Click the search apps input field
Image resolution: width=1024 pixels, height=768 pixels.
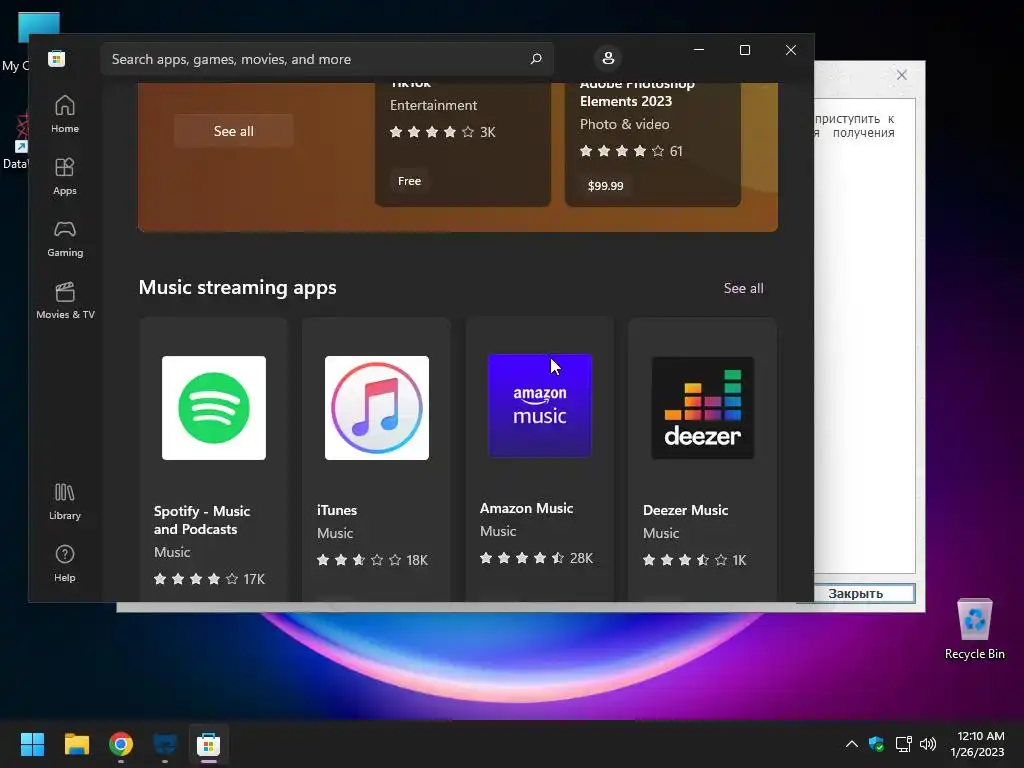coord(327,59)
